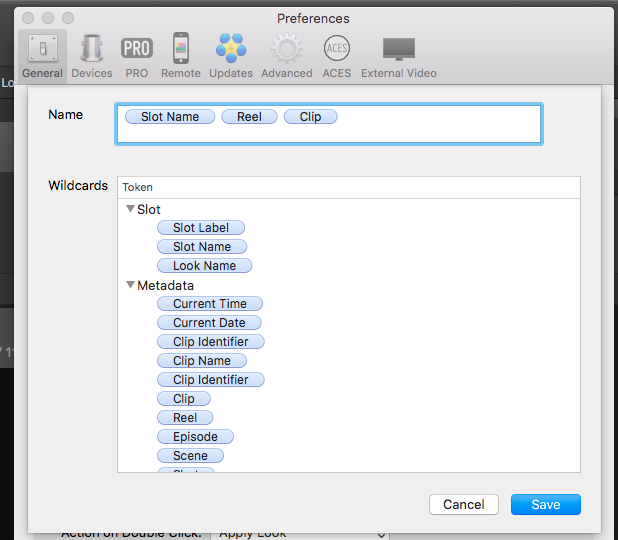Collapse the Metadata wildcard group
The height and width of the screenshot is (540, 618).
tap(130, 285)
